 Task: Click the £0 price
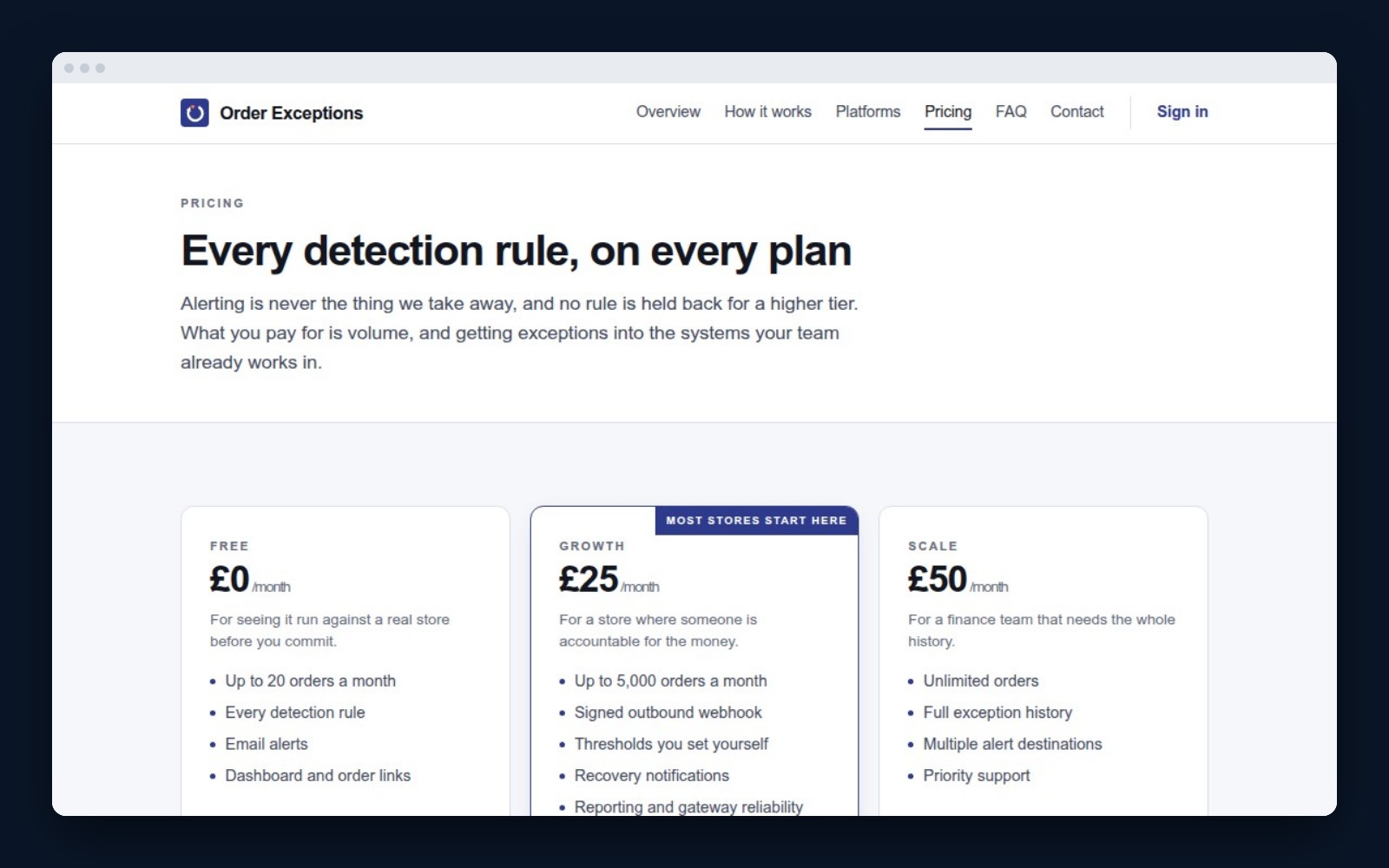(x=229, y=579)
